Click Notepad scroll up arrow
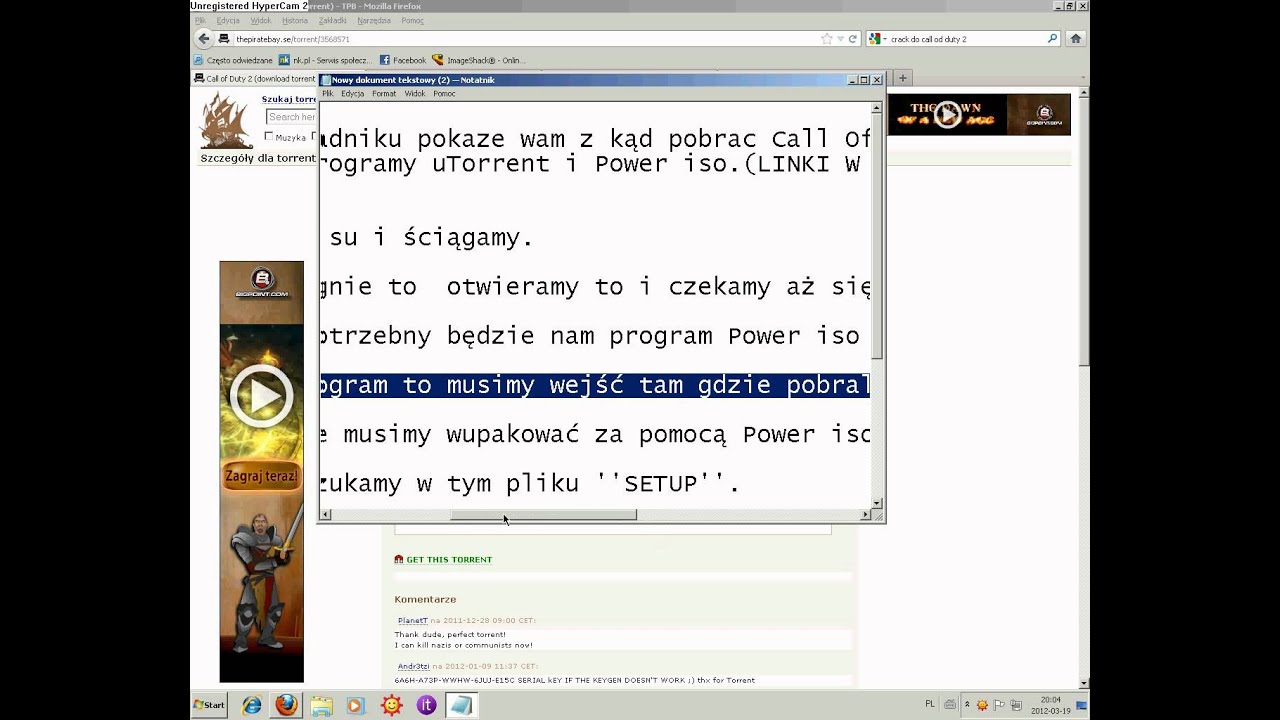The width and height of the screenshot is (1280, 720). coord(877,107)
